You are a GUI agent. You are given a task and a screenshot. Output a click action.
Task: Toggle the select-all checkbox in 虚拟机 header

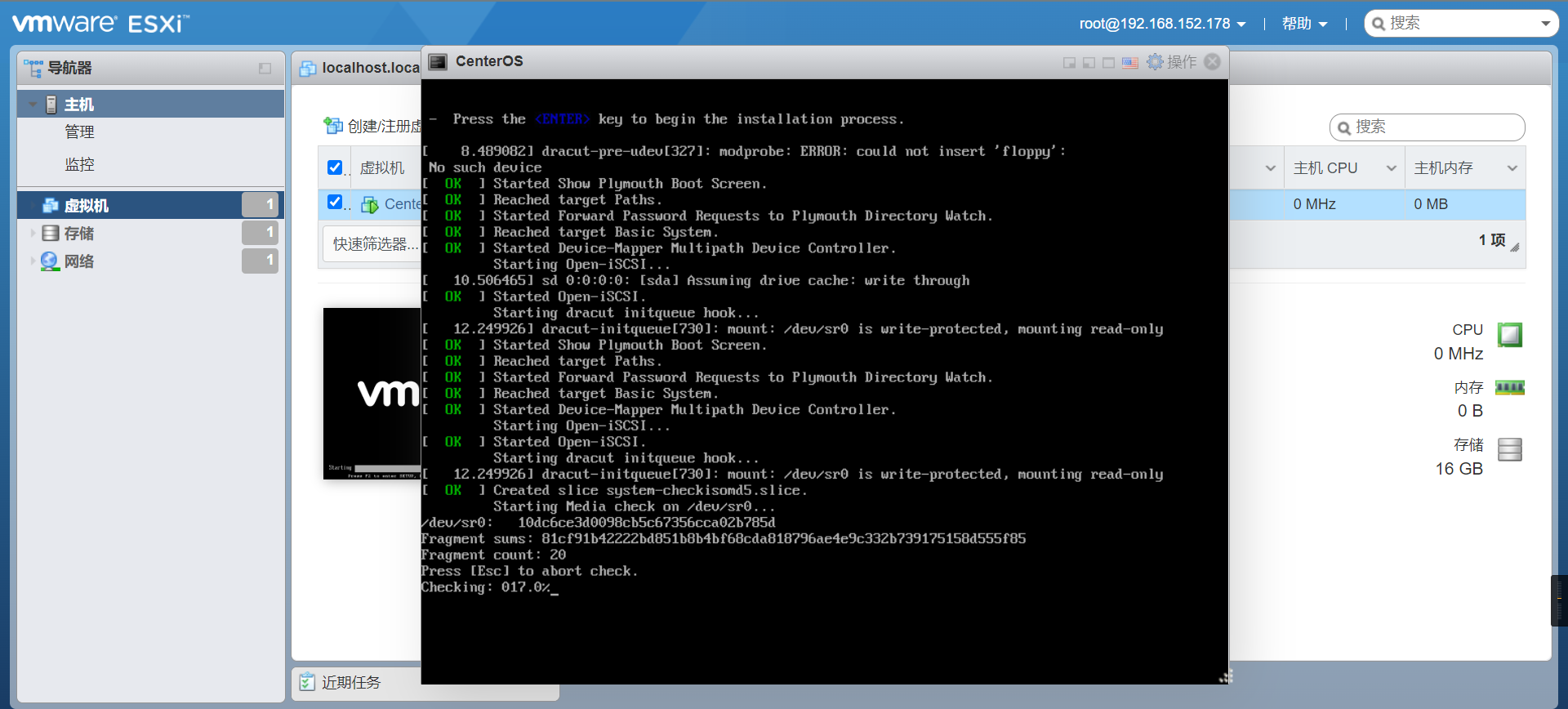point(335,167)
